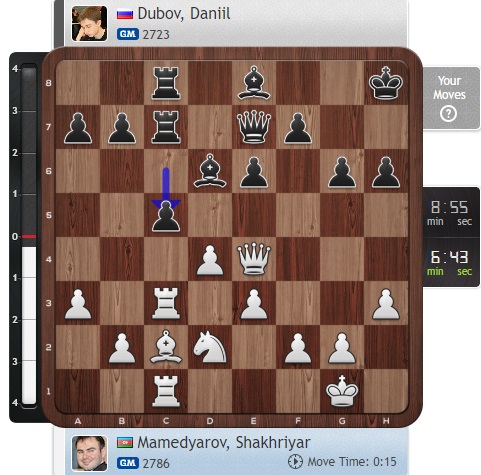Image resolution: width=481 pixels, height=475 pixels.
Task: Click Daniil Dubov's profile photo
Action: pos(89,23)
